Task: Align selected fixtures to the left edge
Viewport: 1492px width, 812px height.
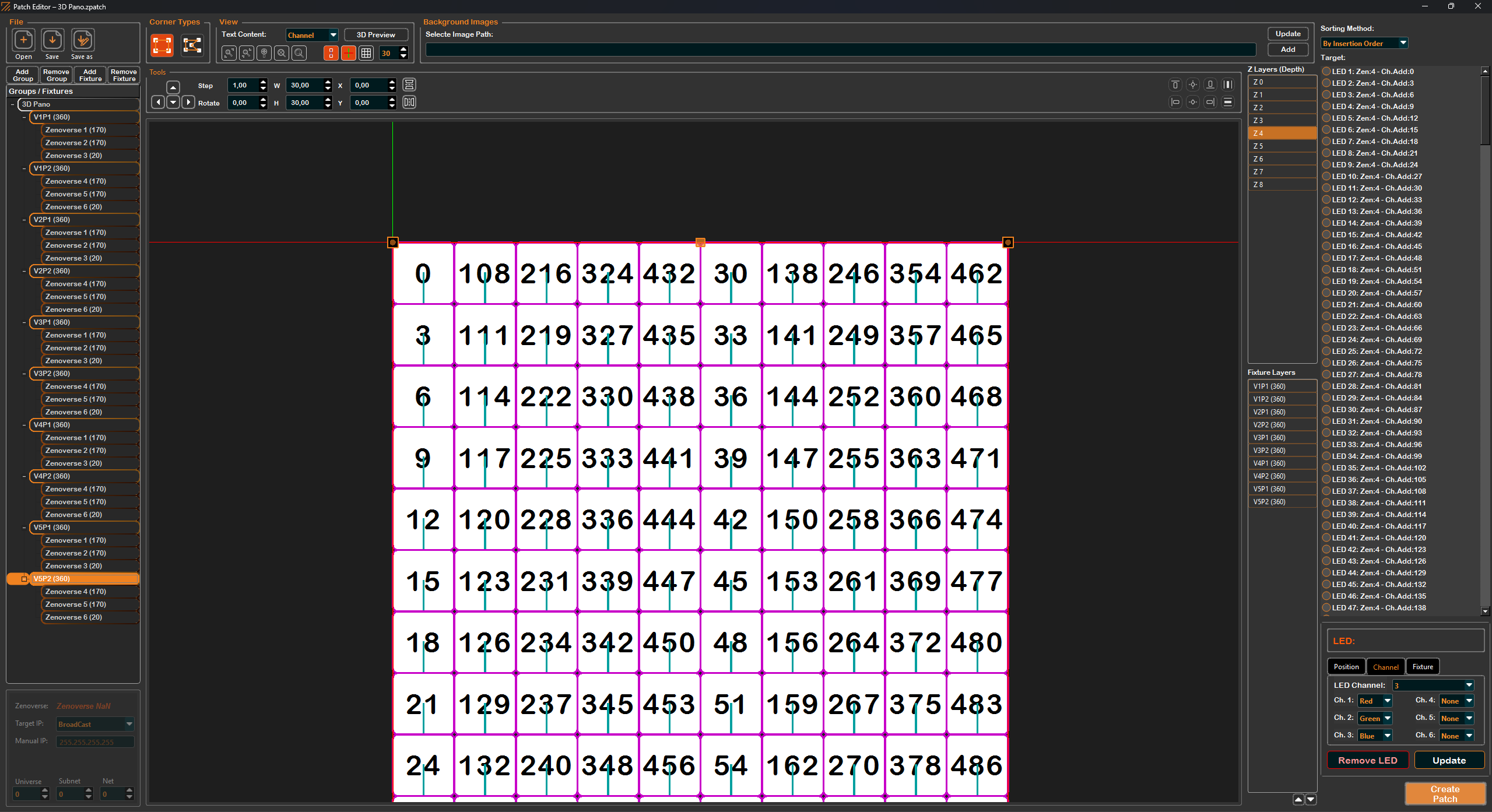Action: click(1175, 102)
